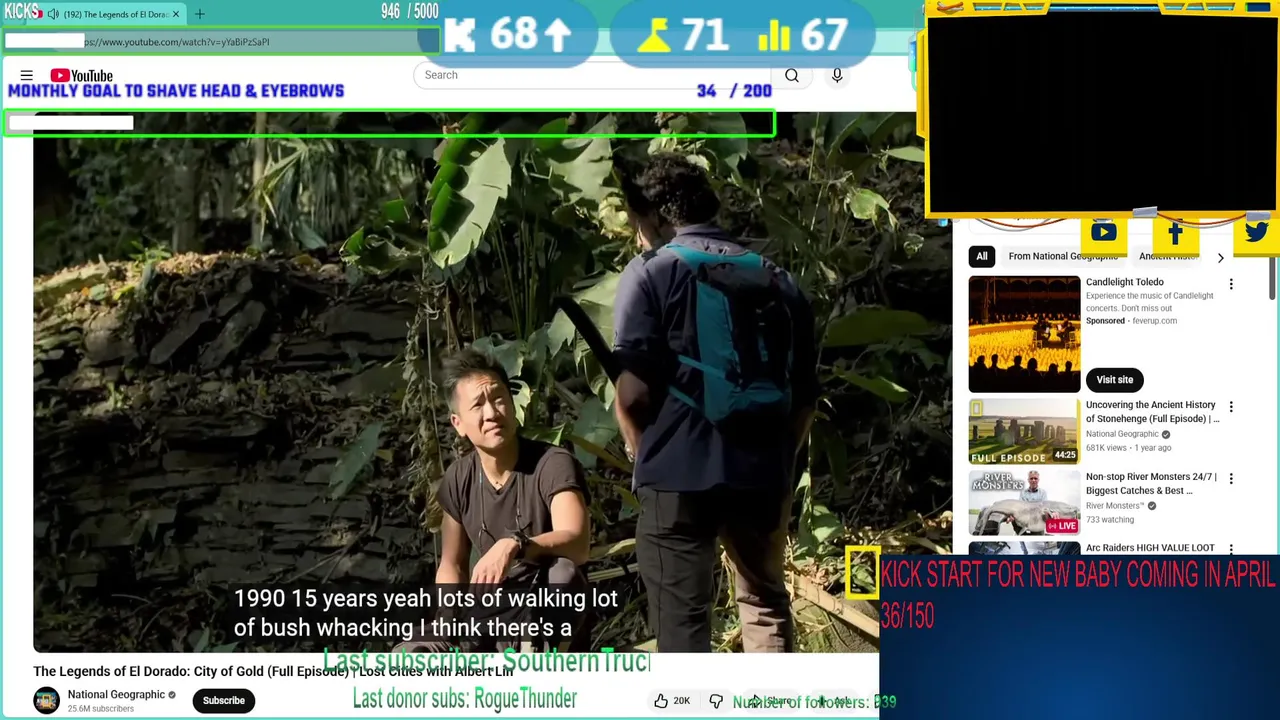
Task: Open a new browser tab with plus
Action: coord(200,14)
